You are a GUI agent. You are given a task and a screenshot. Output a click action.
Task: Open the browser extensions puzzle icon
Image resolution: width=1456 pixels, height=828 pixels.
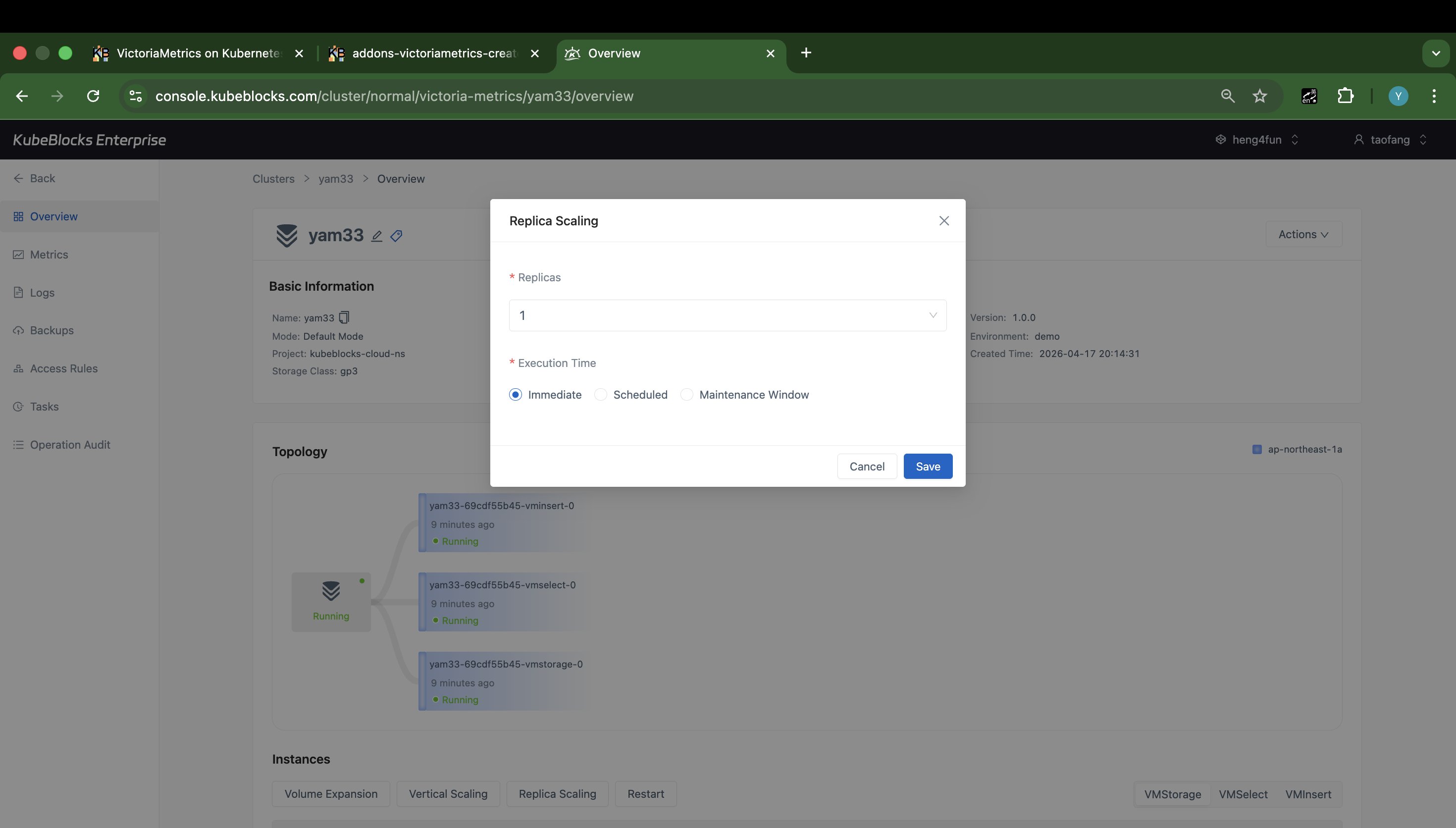pyautogui.click(x=1346, y=96)
